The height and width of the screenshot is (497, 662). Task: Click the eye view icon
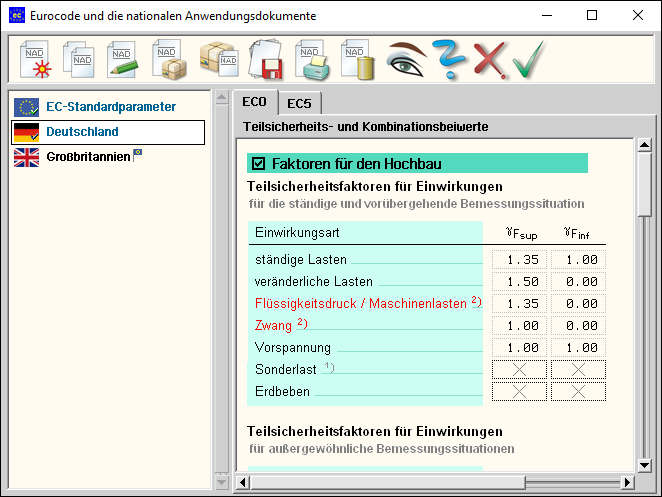click(406, 59)
